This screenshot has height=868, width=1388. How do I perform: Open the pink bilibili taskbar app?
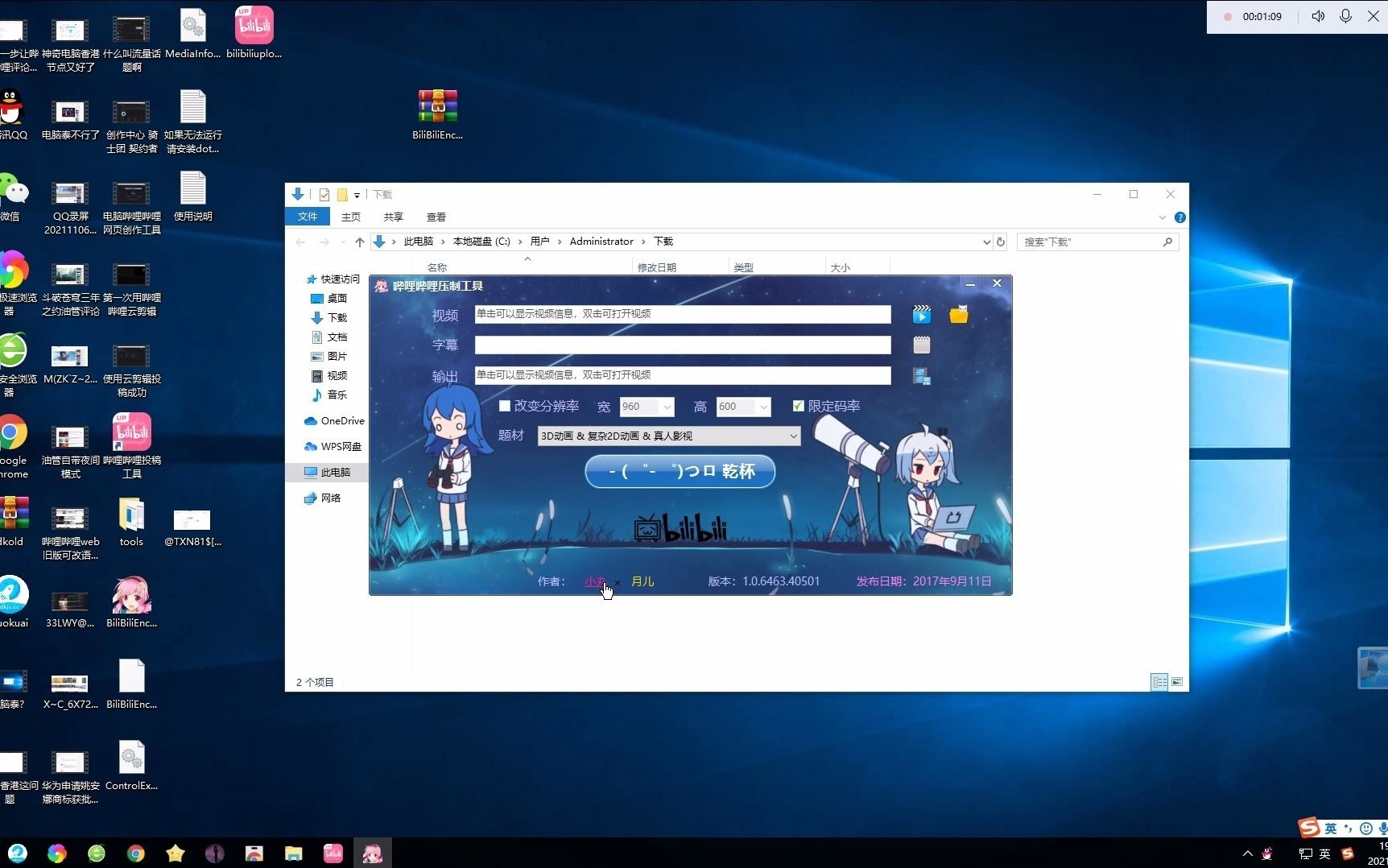(x=333, y=854)
